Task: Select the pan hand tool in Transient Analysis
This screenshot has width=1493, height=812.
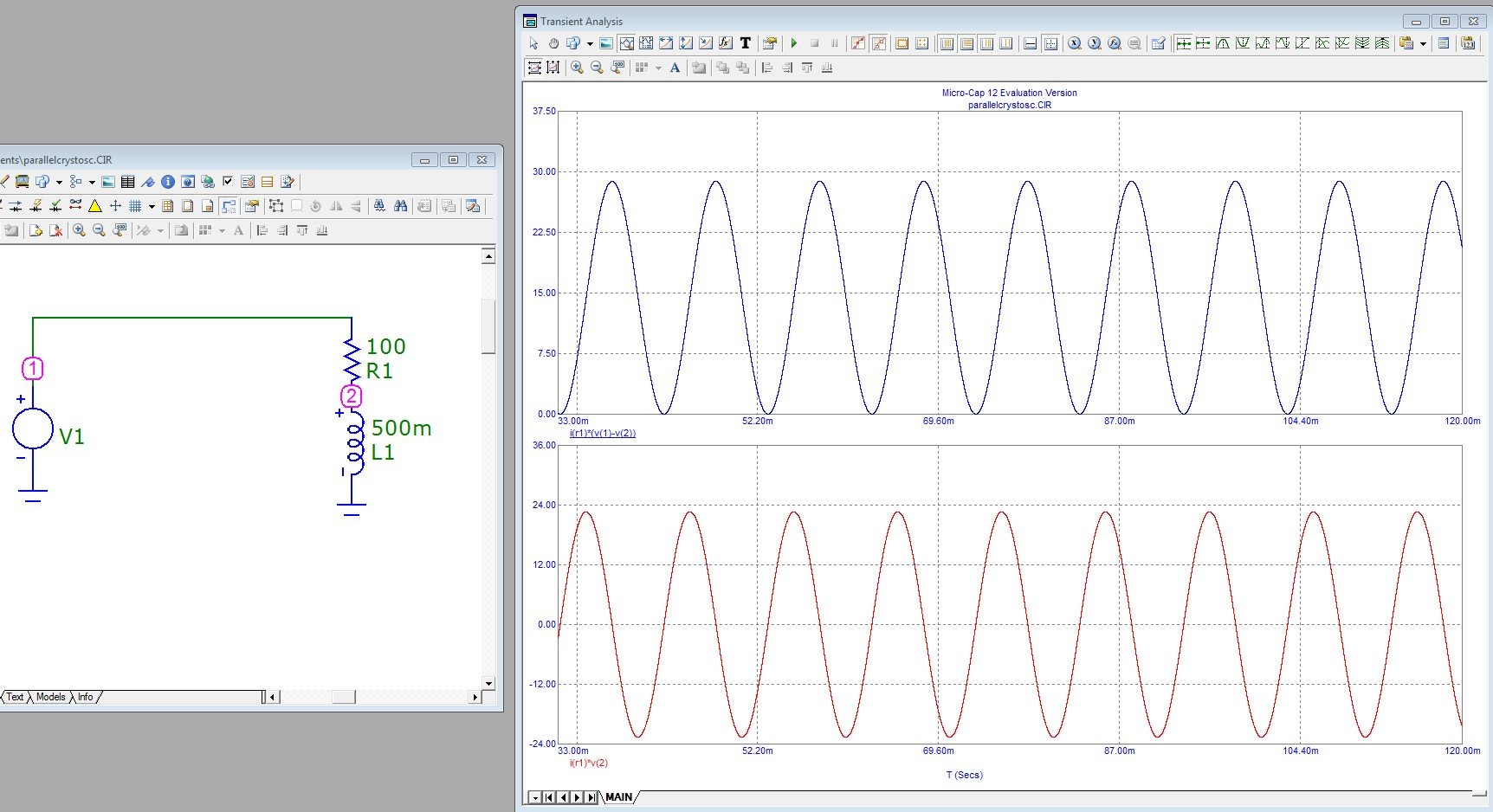Action: coord(553,43)
